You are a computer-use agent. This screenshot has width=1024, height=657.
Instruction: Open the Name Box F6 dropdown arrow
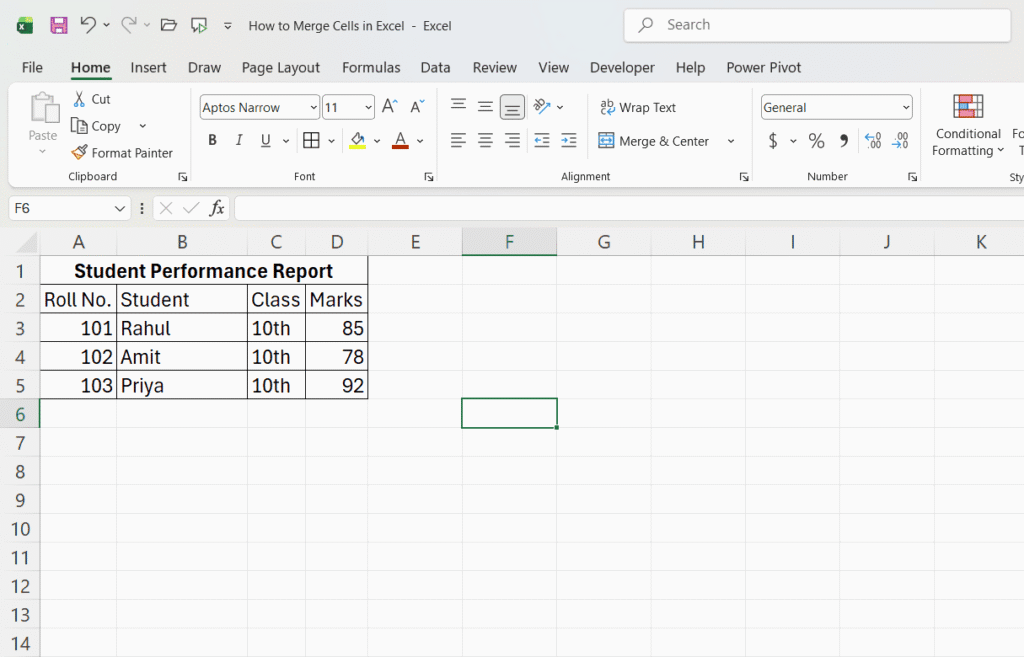[x=120, y=208]
